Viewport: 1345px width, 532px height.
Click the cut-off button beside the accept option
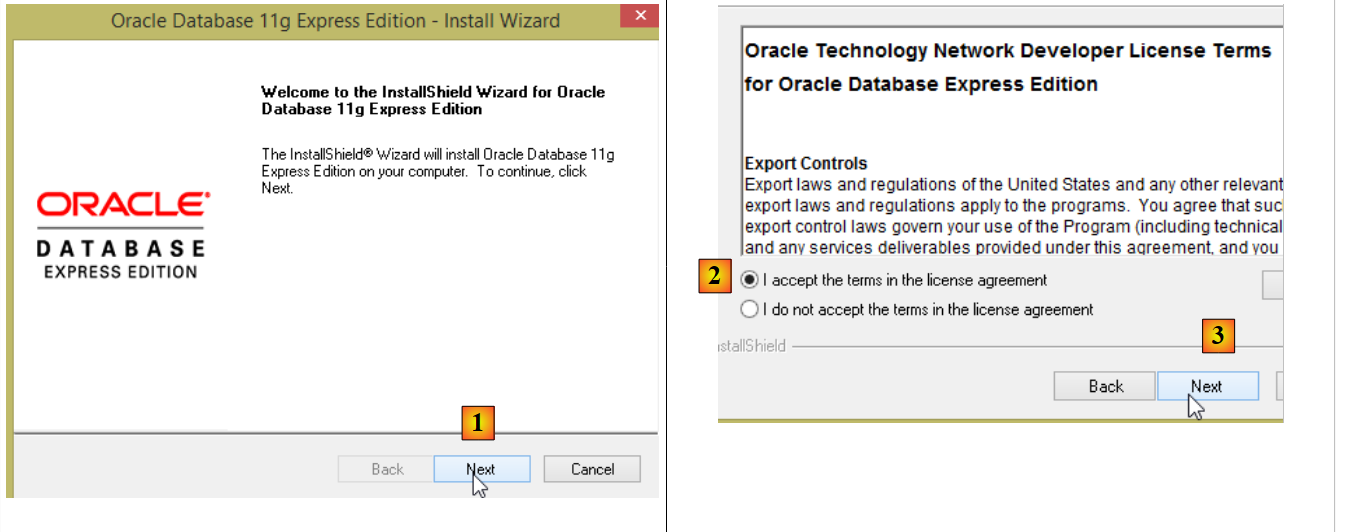click(x=1272, y=284)
